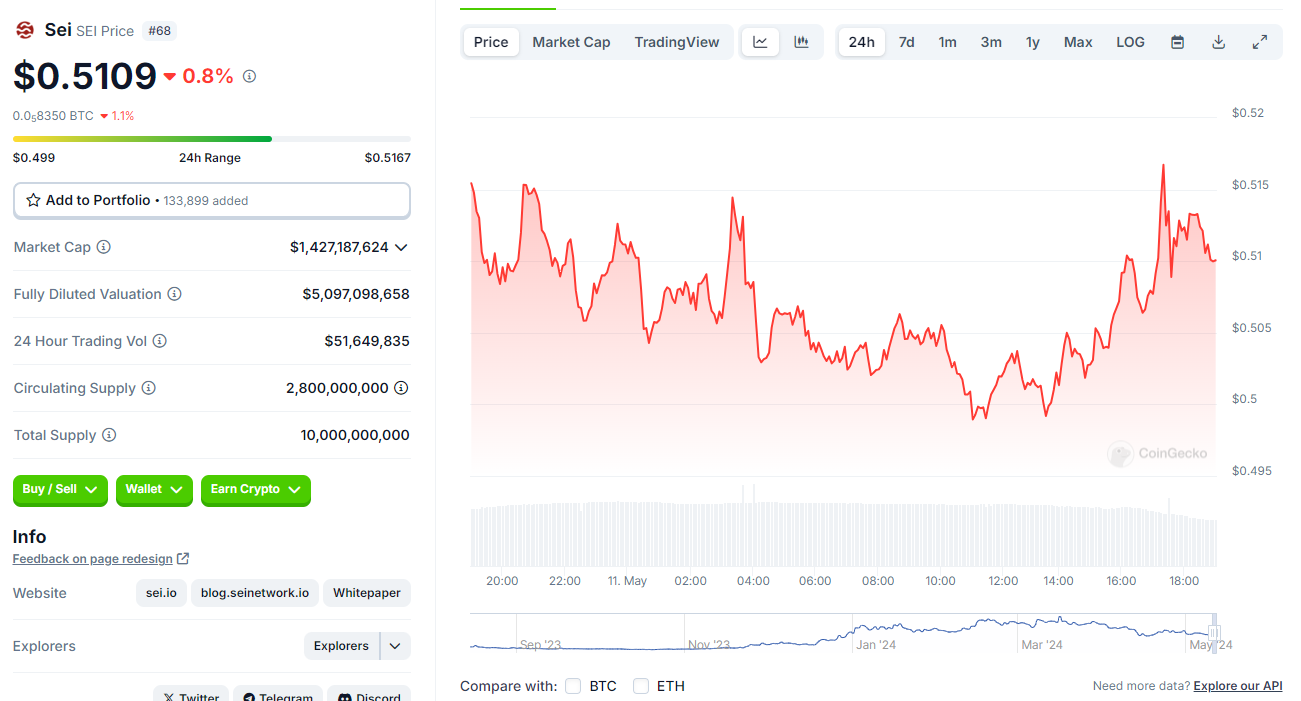Open the Earn Crypto dropdown
The image size is (1301, 701).
click(256, 490)
